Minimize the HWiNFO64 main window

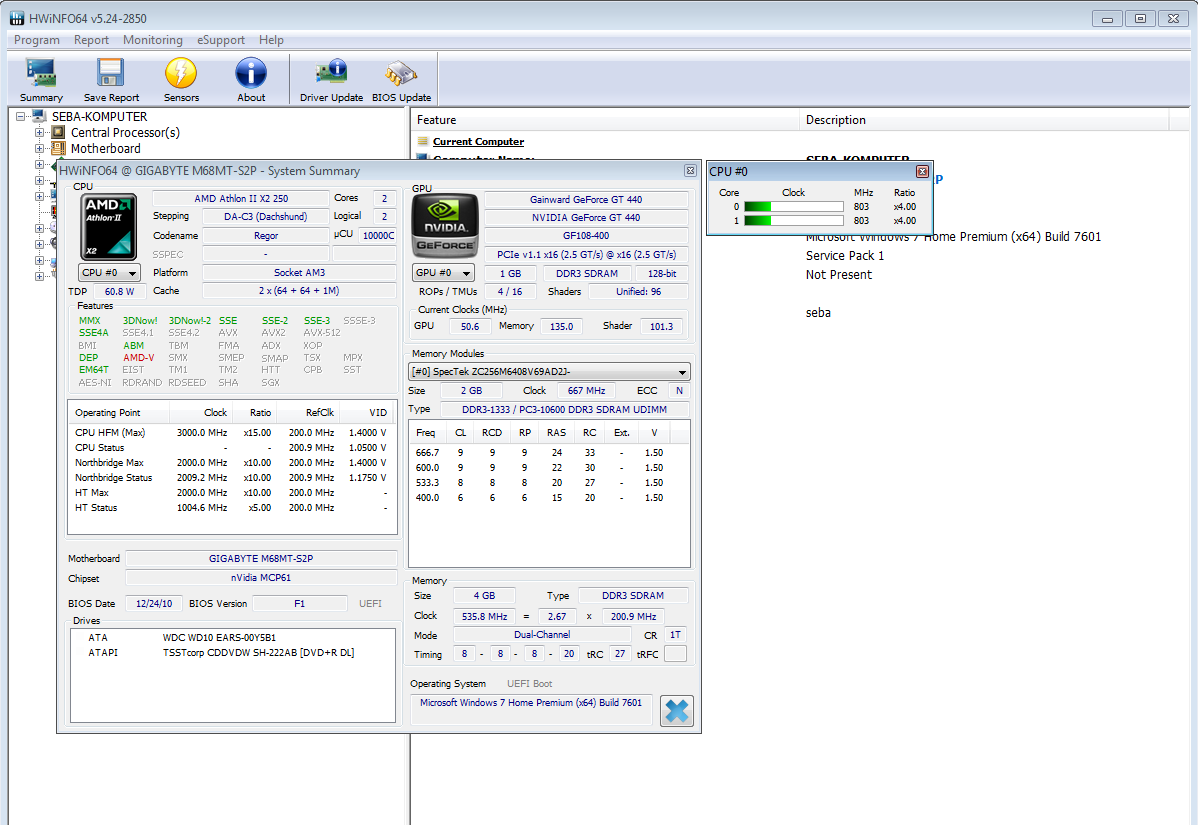click(1107, 18)
